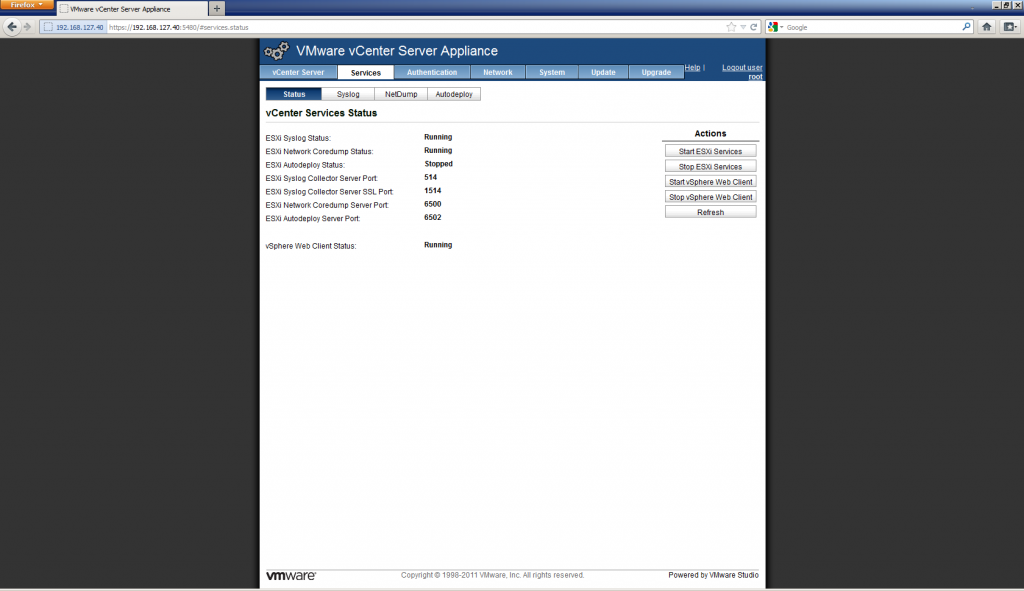Screen dimensions: 1024x591
Task: Click the 'vSphere Web Client Status:' label
Action: coord(311,246)
